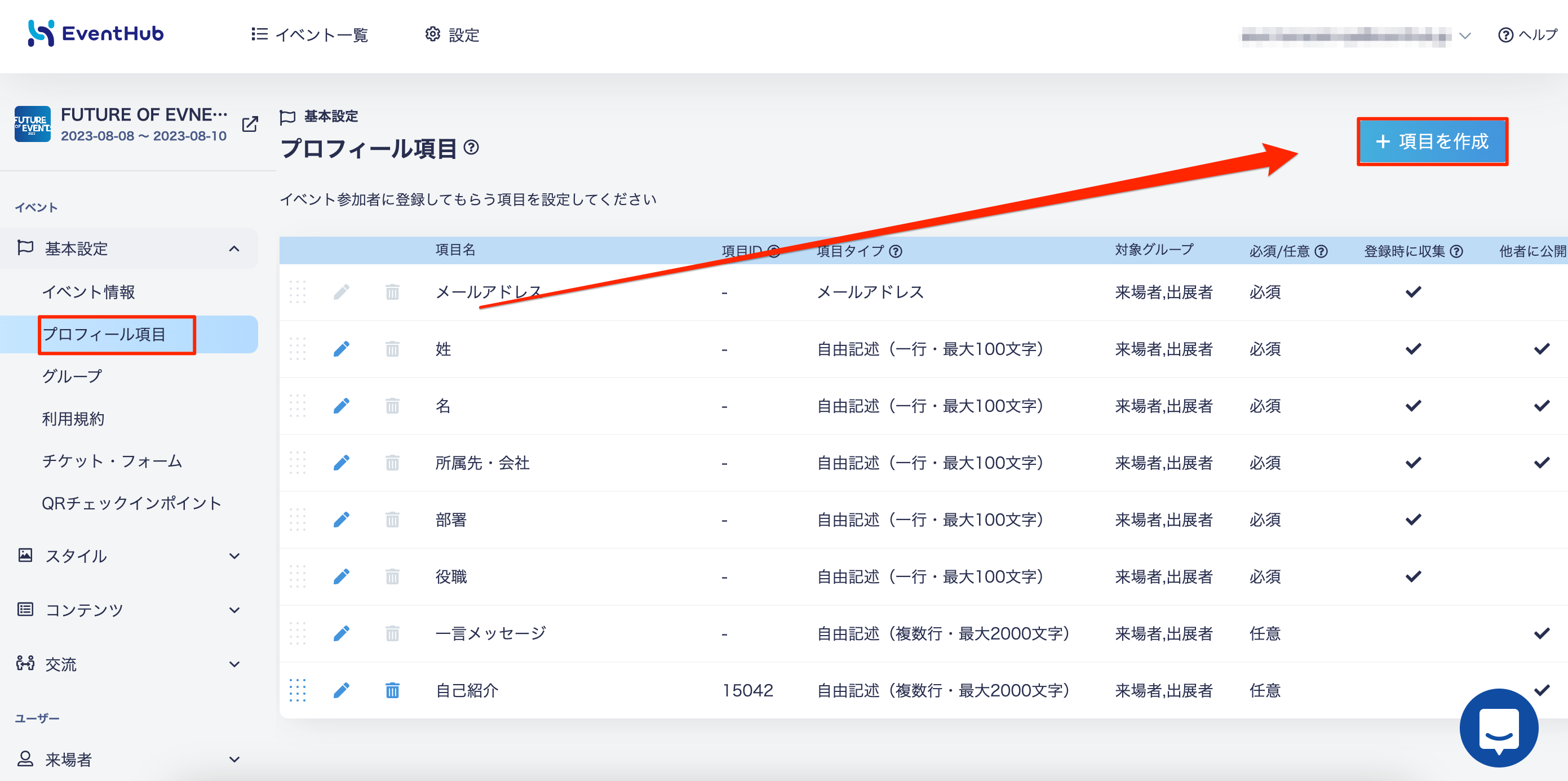This screenshot has height=781, width=1568.
Task: Click help icon beside 登録時に収集 column header
Action: click(x=1456, y=251)
